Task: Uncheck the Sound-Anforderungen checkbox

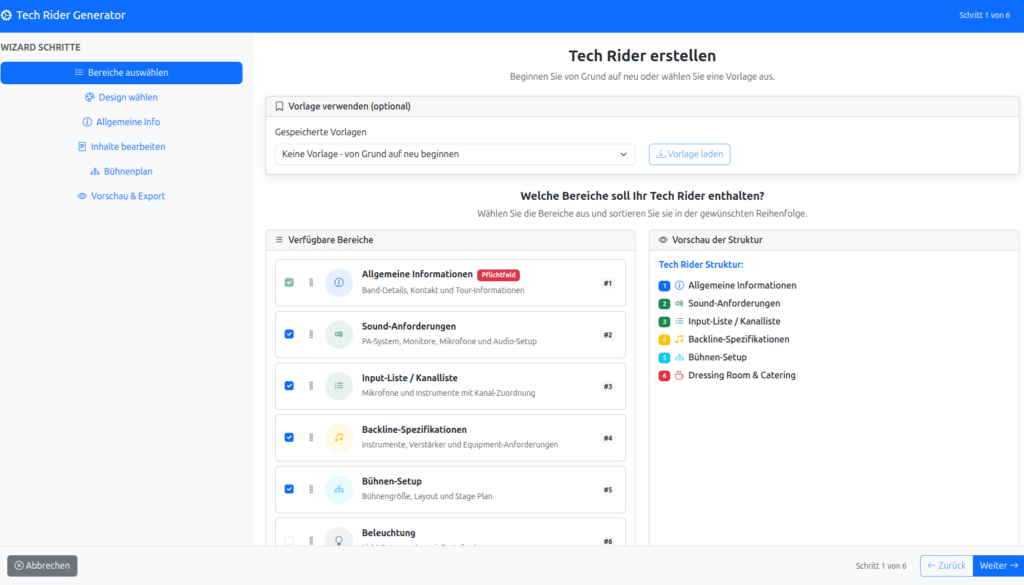Action: 289,334
